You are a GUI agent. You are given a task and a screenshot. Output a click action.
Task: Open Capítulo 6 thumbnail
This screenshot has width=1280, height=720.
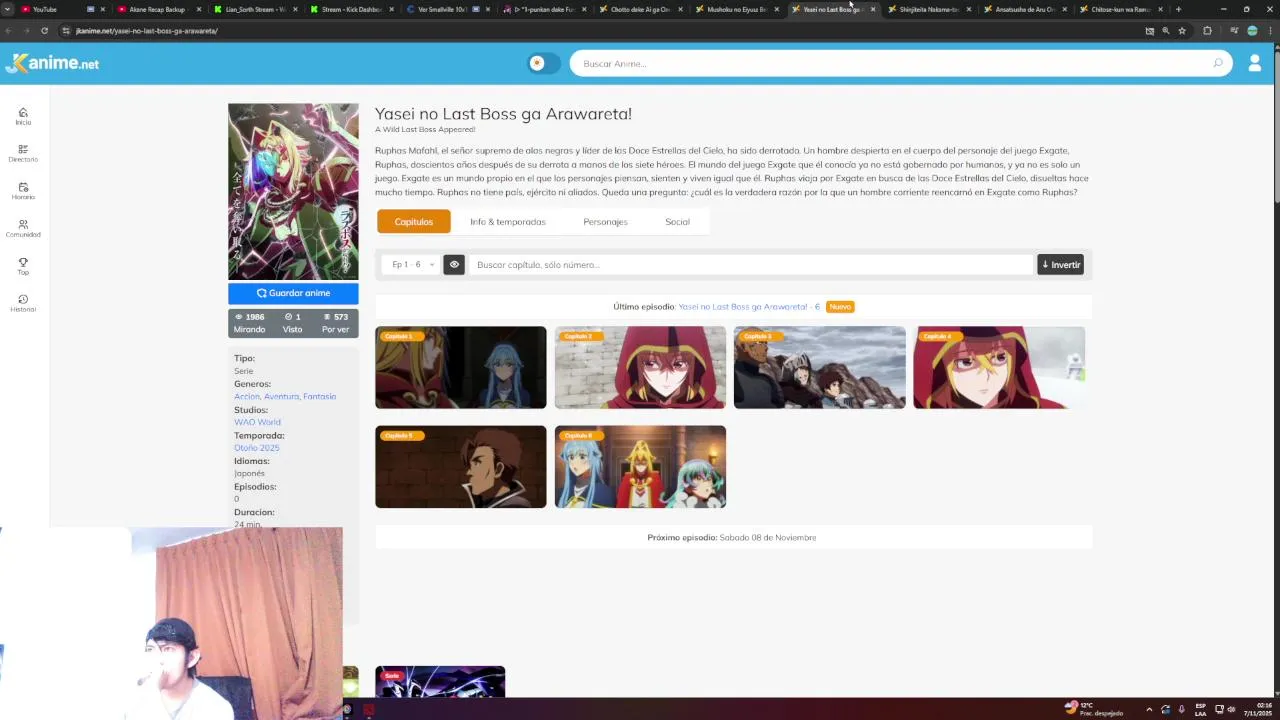[640, 467]
